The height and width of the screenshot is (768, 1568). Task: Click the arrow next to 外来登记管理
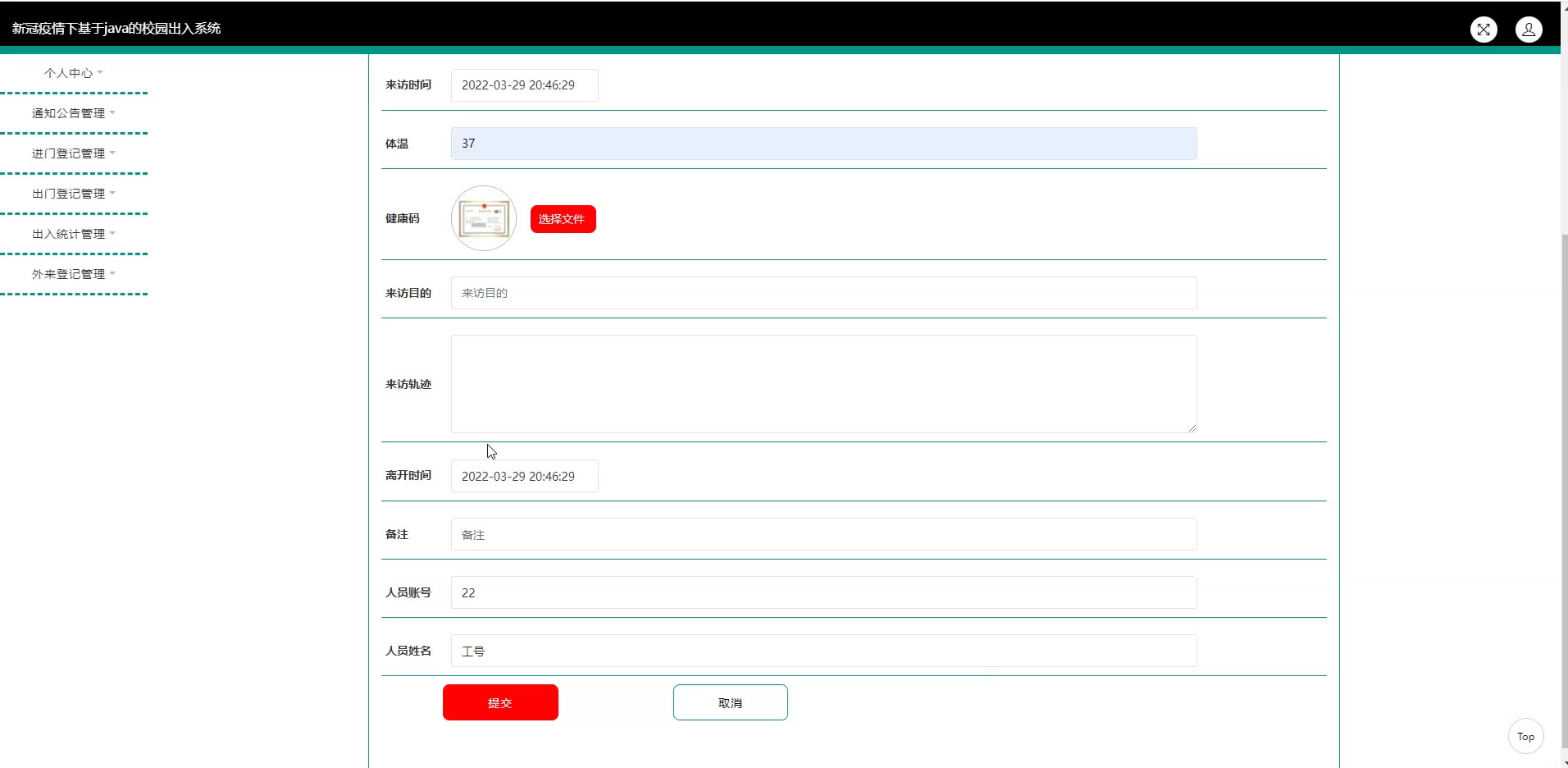pos(112,273)
